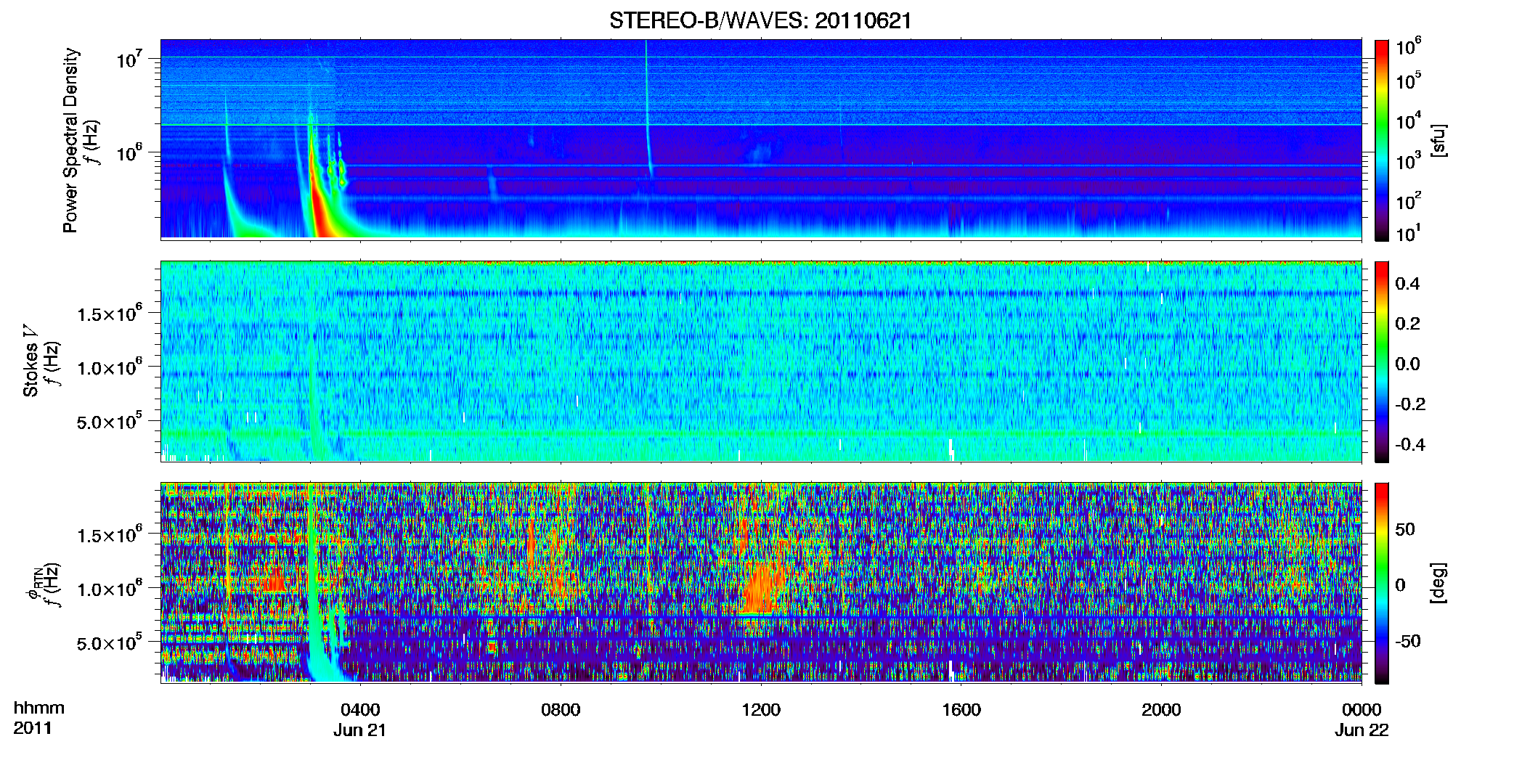Click the phi RTN degree color bar

click(x=1382, y=583)
